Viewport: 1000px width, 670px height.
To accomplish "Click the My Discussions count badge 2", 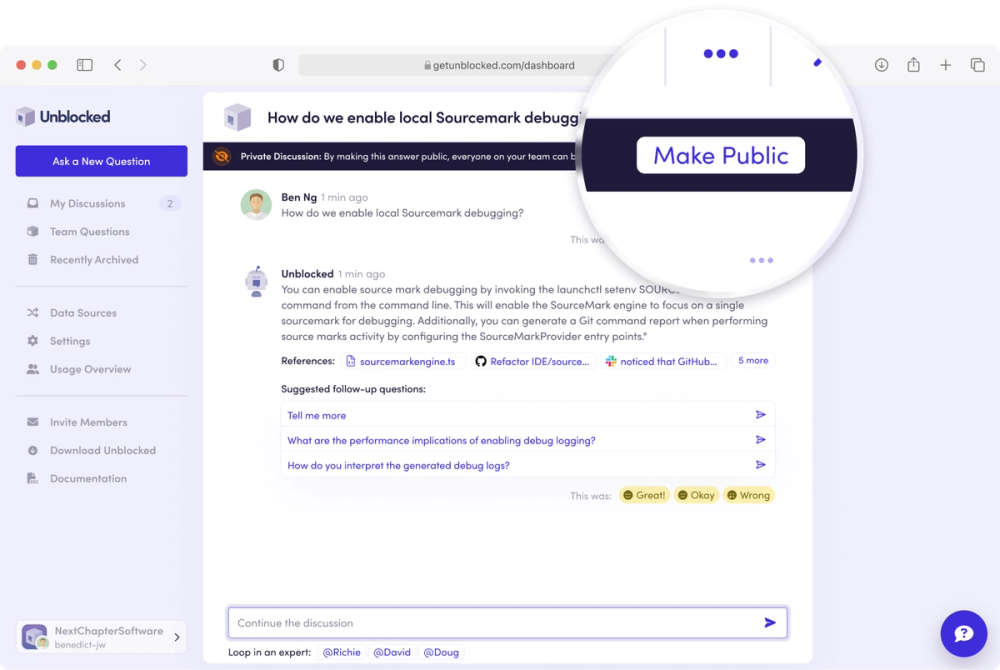I will 170,203.
